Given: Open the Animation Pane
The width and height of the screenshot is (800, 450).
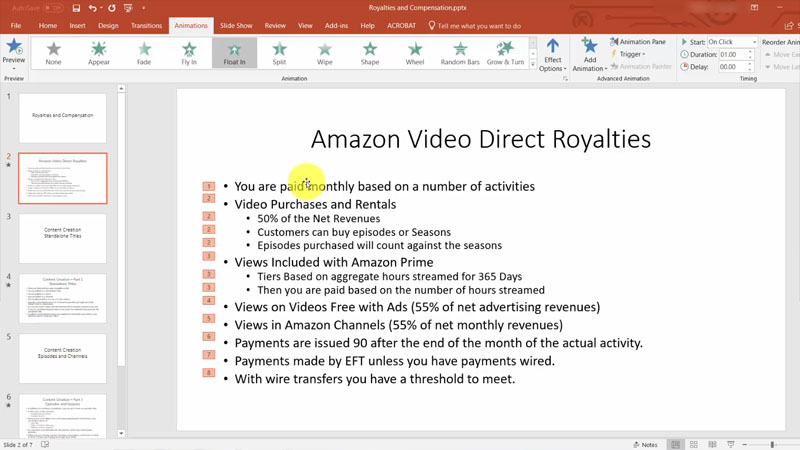Looking at the screenshot, I should (638, 42).
